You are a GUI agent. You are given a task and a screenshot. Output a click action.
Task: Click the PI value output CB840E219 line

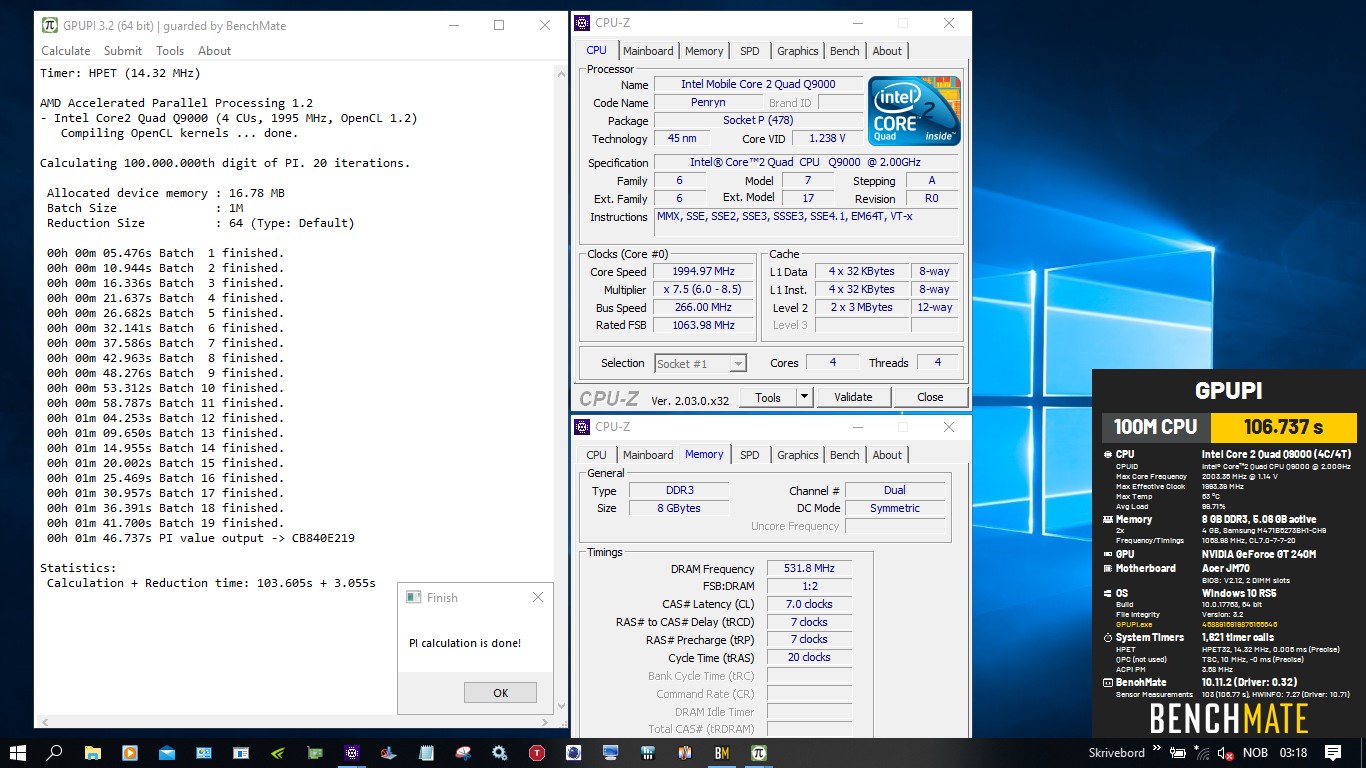coord(200,538)
